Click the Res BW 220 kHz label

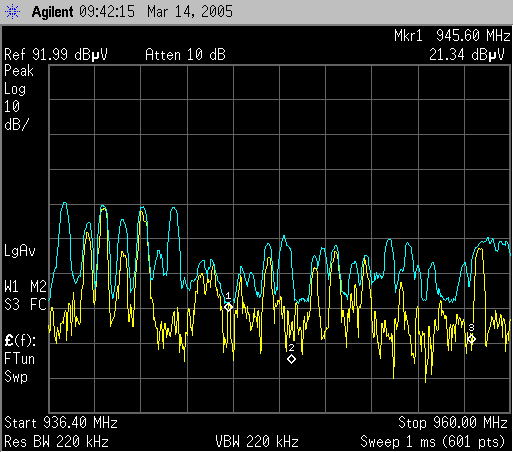(56, 442)
